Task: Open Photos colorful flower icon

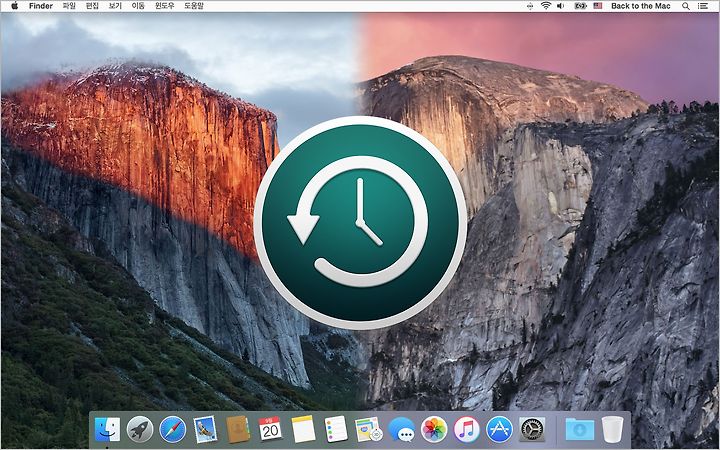Action: pyautogui.click(x=434, y=429)
